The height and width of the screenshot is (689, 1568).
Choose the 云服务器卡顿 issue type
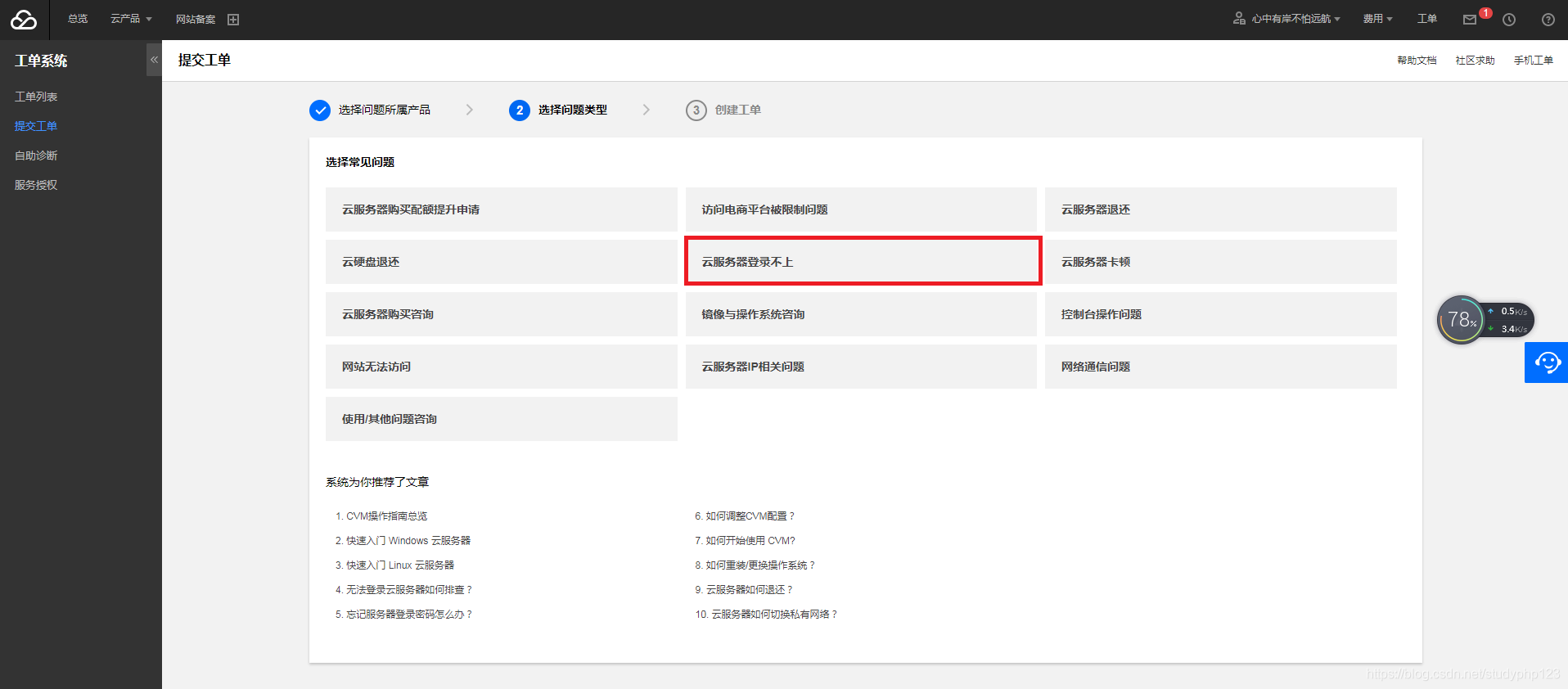coord(1221,262)
